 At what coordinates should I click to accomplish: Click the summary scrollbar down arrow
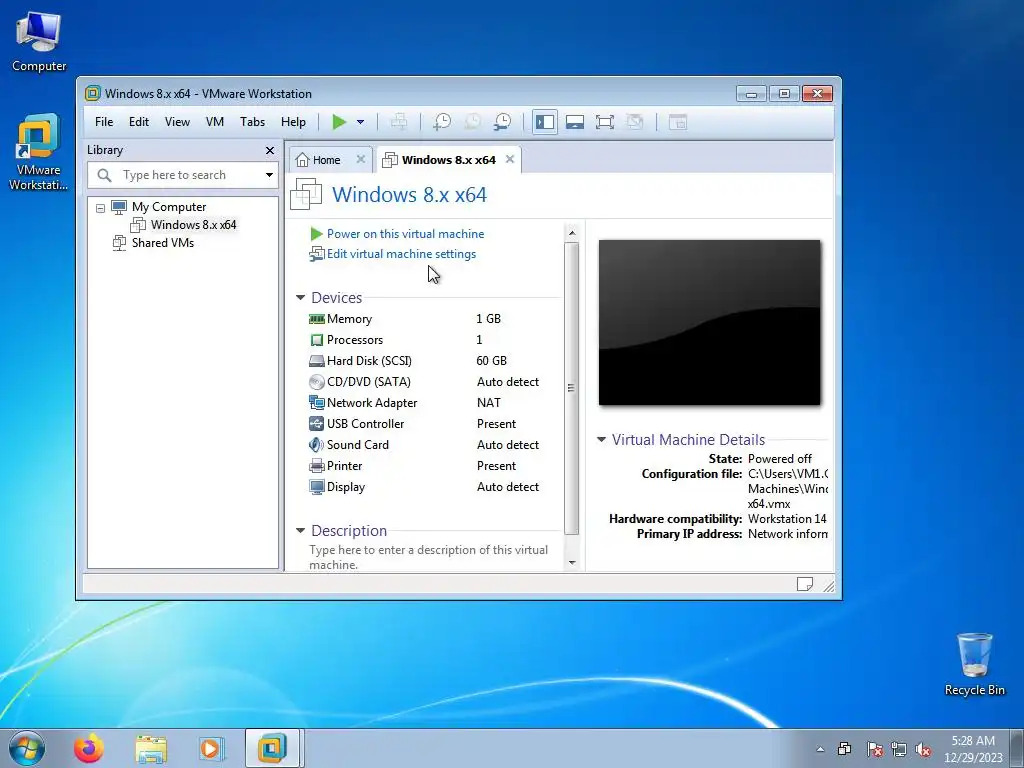572,563
